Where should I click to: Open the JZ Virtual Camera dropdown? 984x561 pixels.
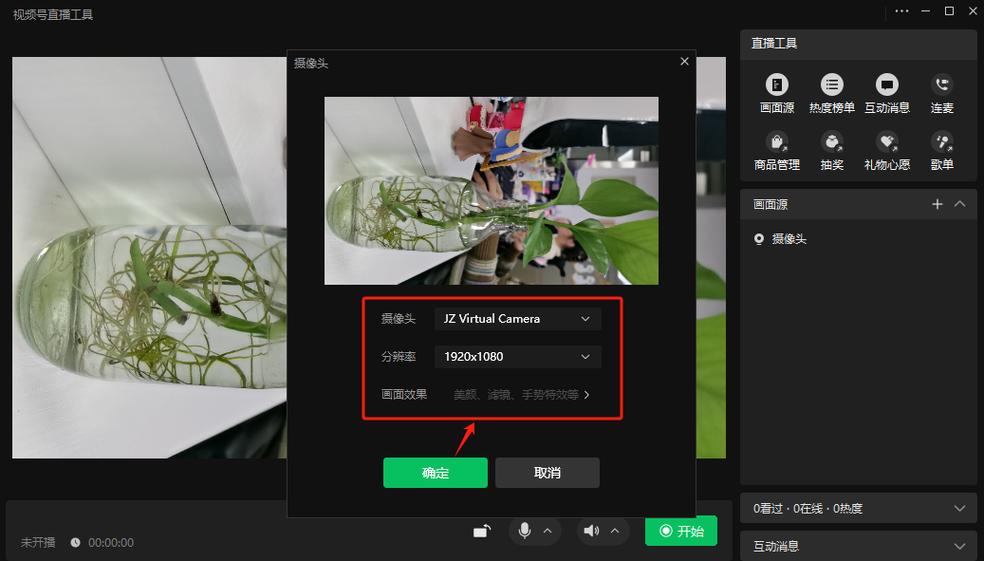[x=518, y=319]
